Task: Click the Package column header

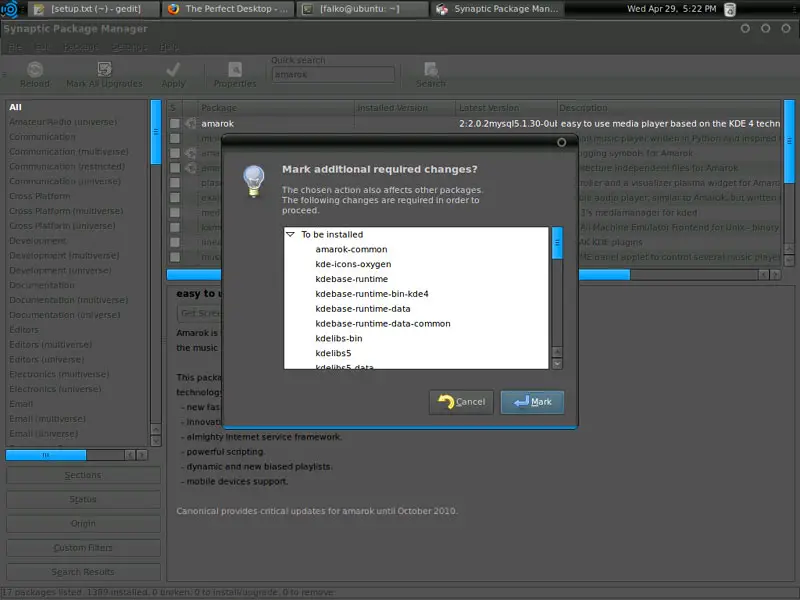Action: (276, 108)
